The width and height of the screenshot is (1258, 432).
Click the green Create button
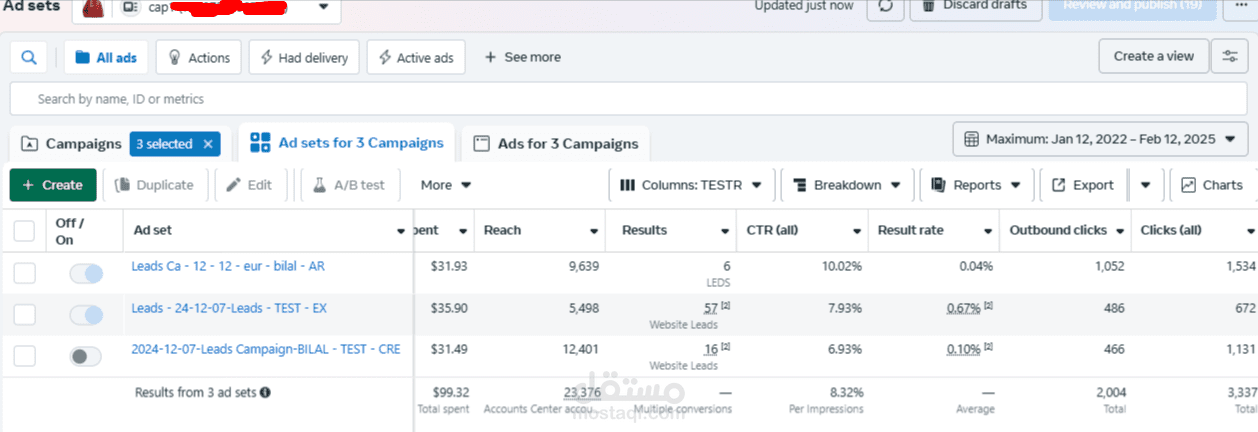pyautogui.click(x=53, y=185)
